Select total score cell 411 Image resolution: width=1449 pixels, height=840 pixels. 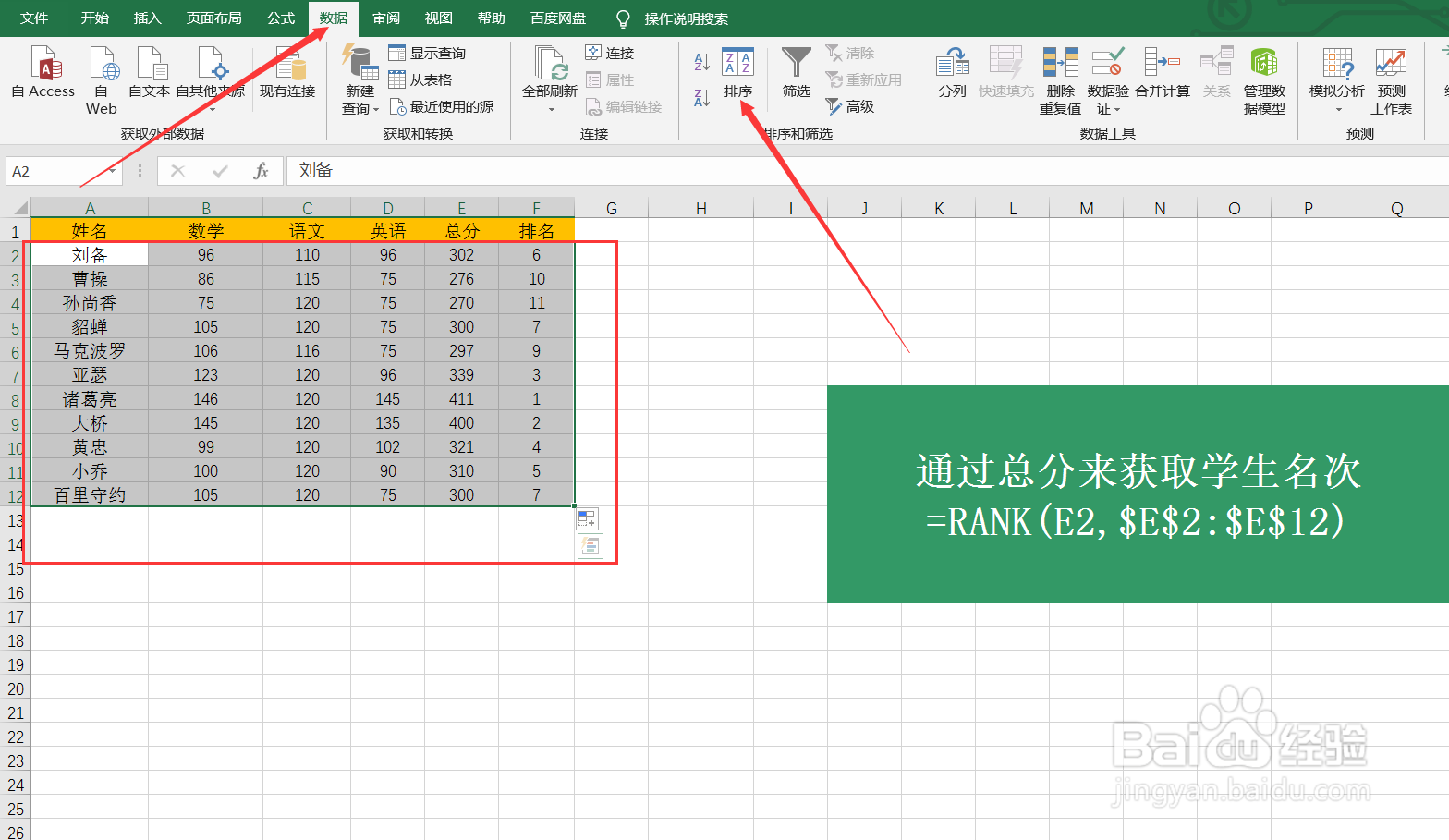point(461,399)
